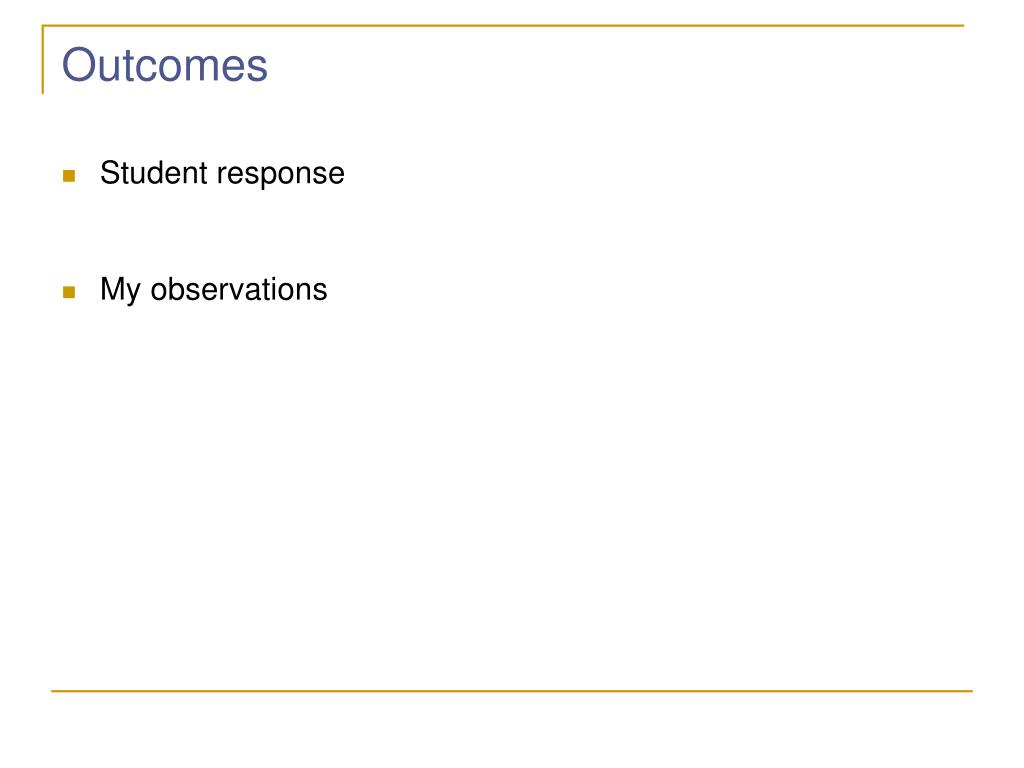Click the square bullet beside My observations
The width and height of the screenshot is (1024, 768).
(x=69, y=292)
